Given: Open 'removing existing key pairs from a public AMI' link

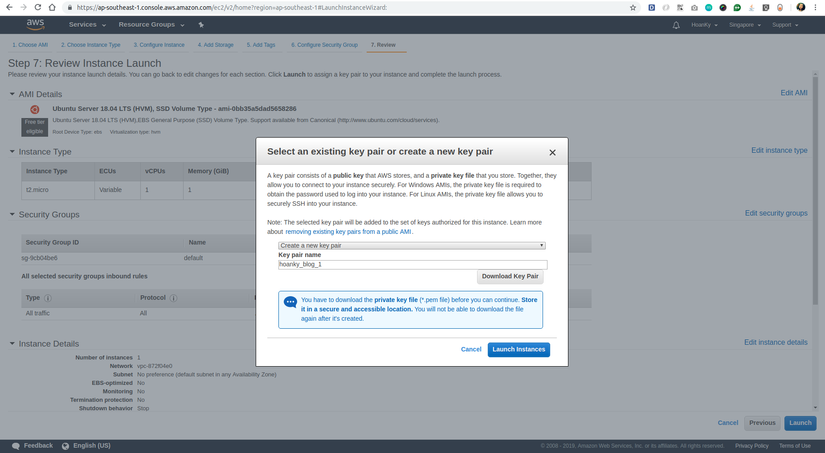Looking at the screenshot, I should click(348, 231).
